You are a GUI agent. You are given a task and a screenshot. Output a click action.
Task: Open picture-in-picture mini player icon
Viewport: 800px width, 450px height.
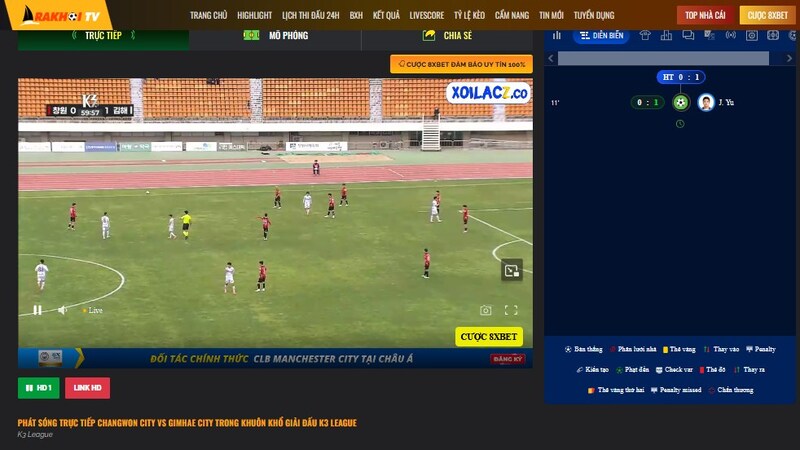[x=512, y=270]
